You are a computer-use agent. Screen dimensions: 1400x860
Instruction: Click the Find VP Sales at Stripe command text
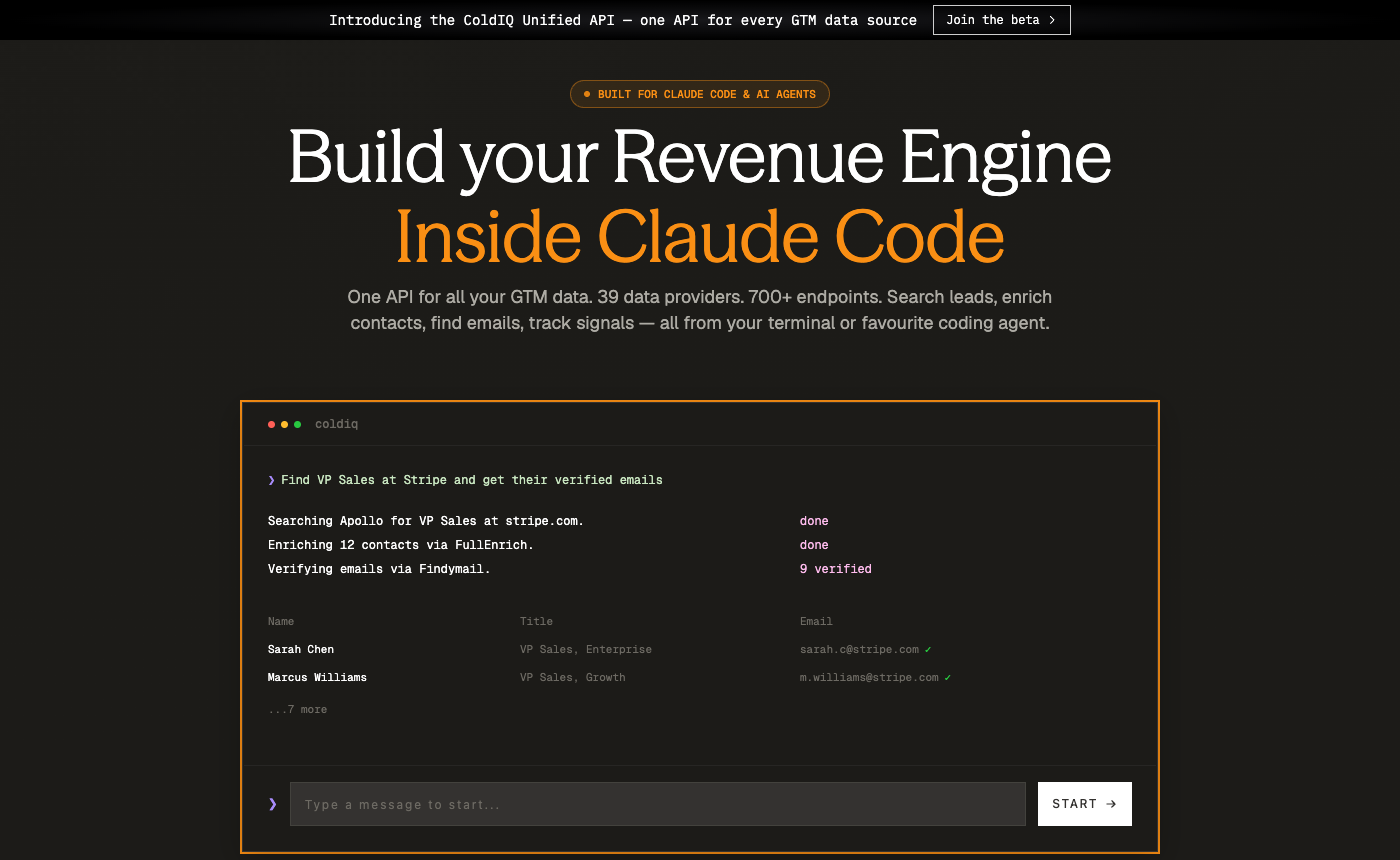[x=472, y=480]
